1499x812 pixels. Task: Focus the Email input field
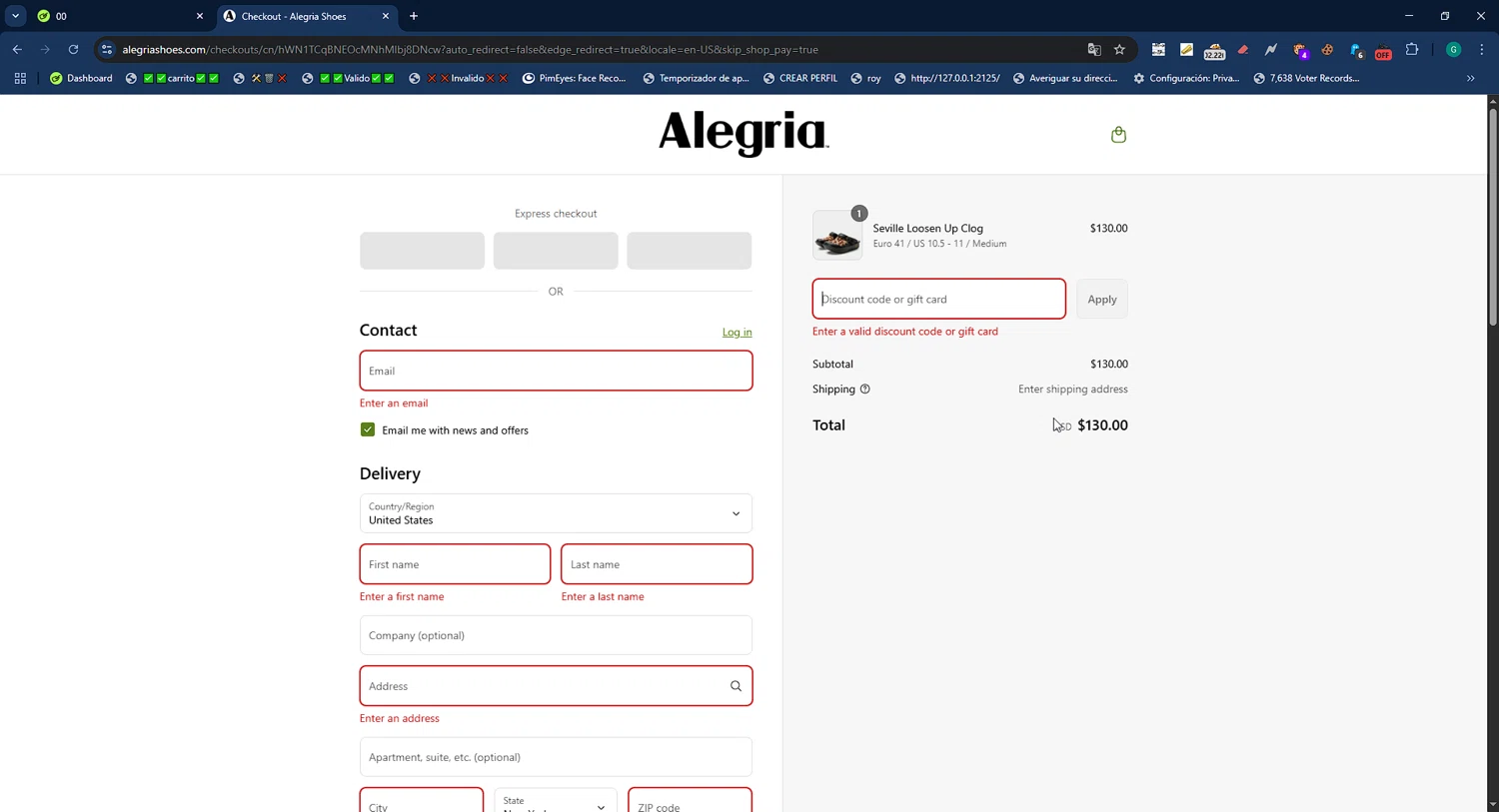tap(556, 371)
